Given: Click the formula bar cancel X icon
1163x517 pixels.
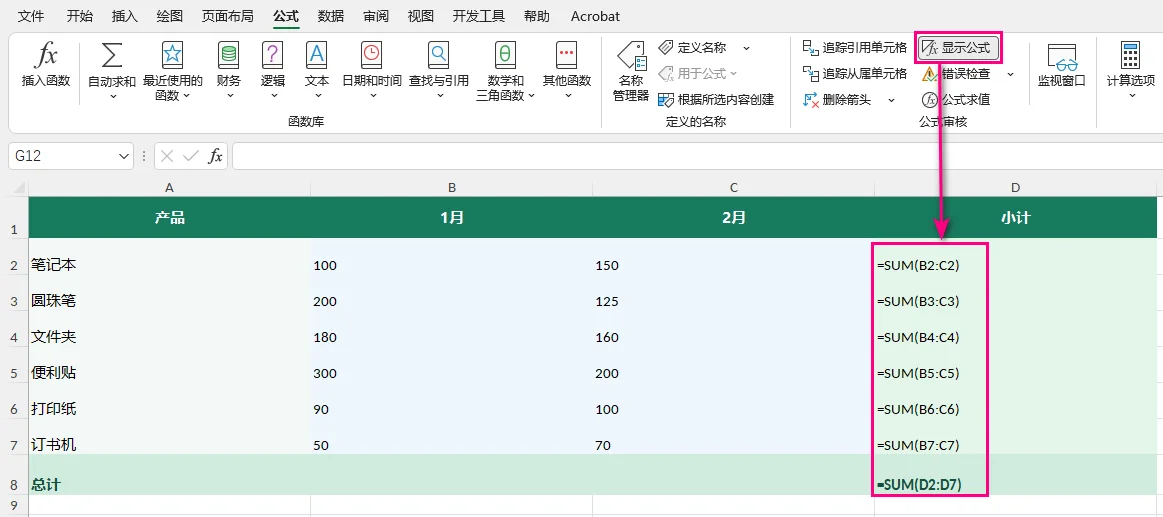Looking at the screenshot, I should [x=168, y=156].
